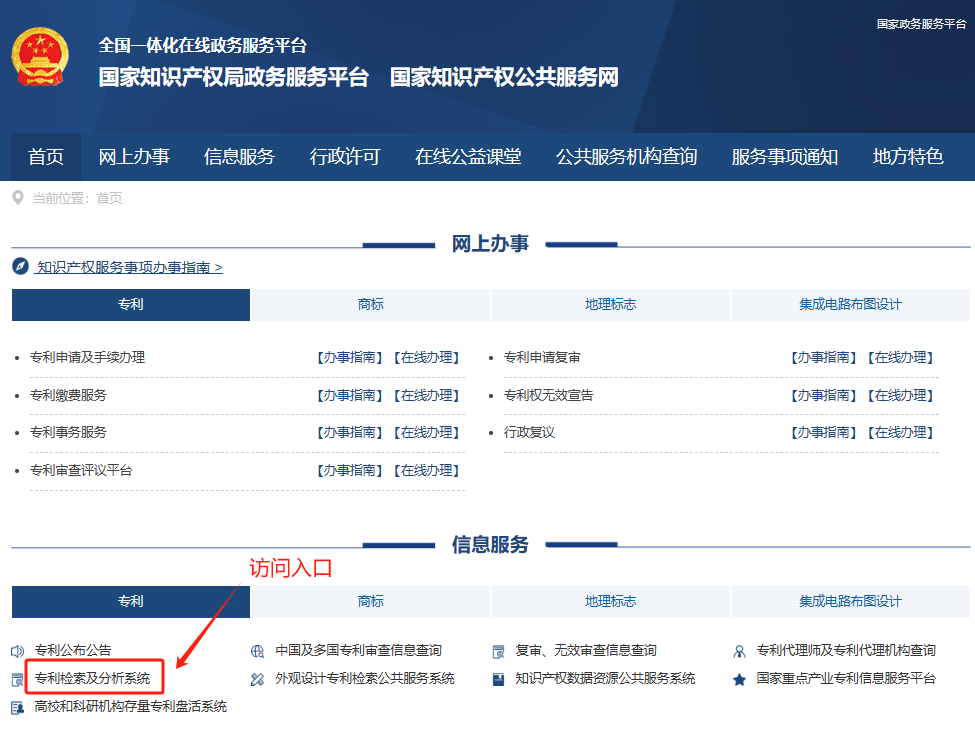The image size is (975, 732).
Task: Open the 网上办事 navigation menu
Action: point(134,157)
